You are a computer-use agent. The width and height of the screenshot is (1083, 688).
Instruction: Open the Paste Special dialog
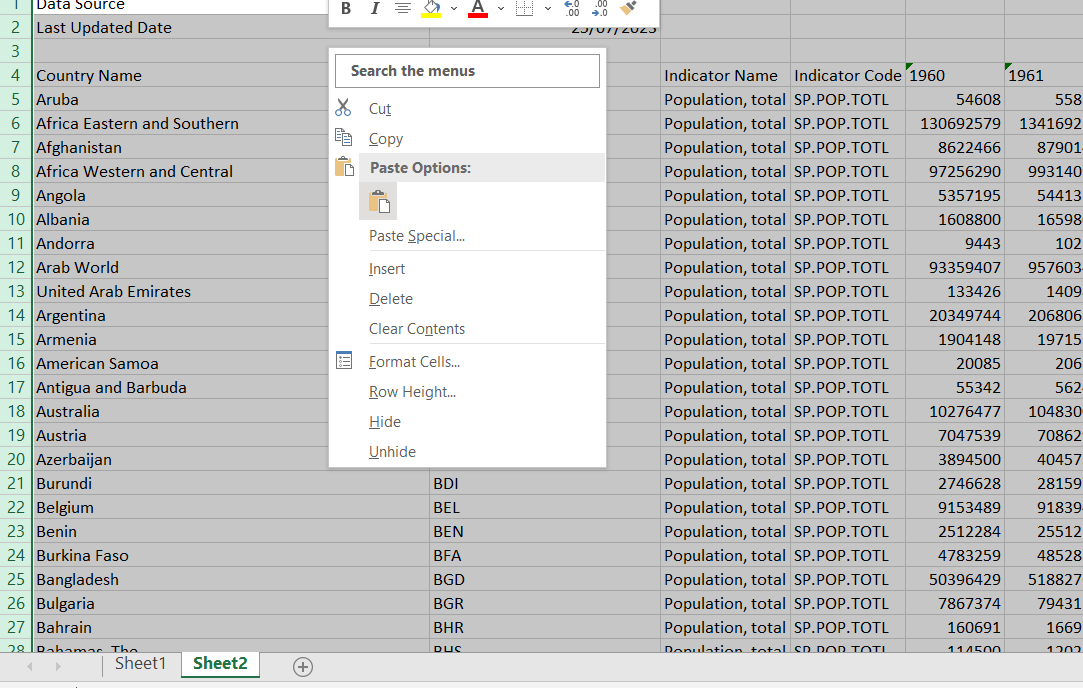pos(416,238)
